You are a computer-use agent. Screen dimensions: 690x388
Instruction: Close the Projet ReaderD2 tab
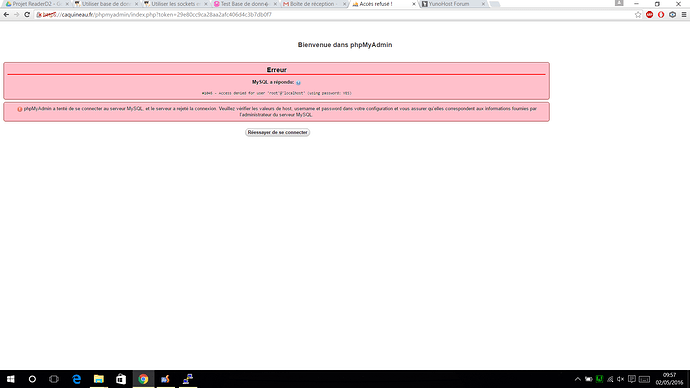click(x=67, y=4)
